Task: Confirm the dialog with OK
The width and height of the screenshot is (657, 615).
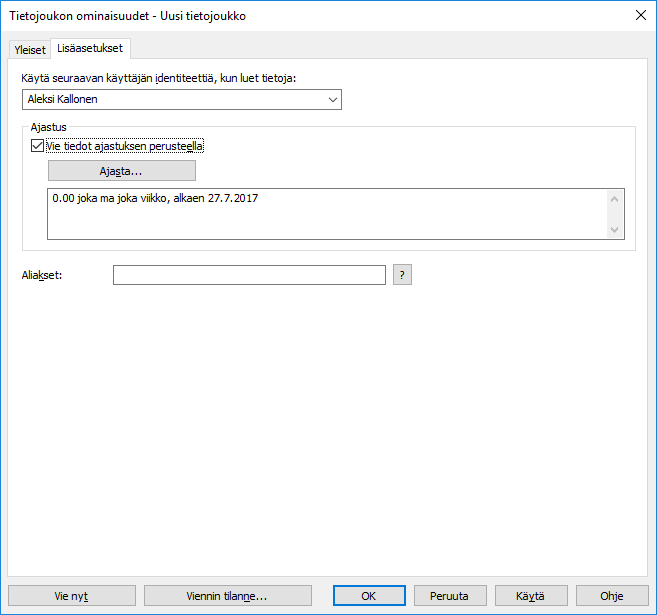Action: click(x=368, y=595)
